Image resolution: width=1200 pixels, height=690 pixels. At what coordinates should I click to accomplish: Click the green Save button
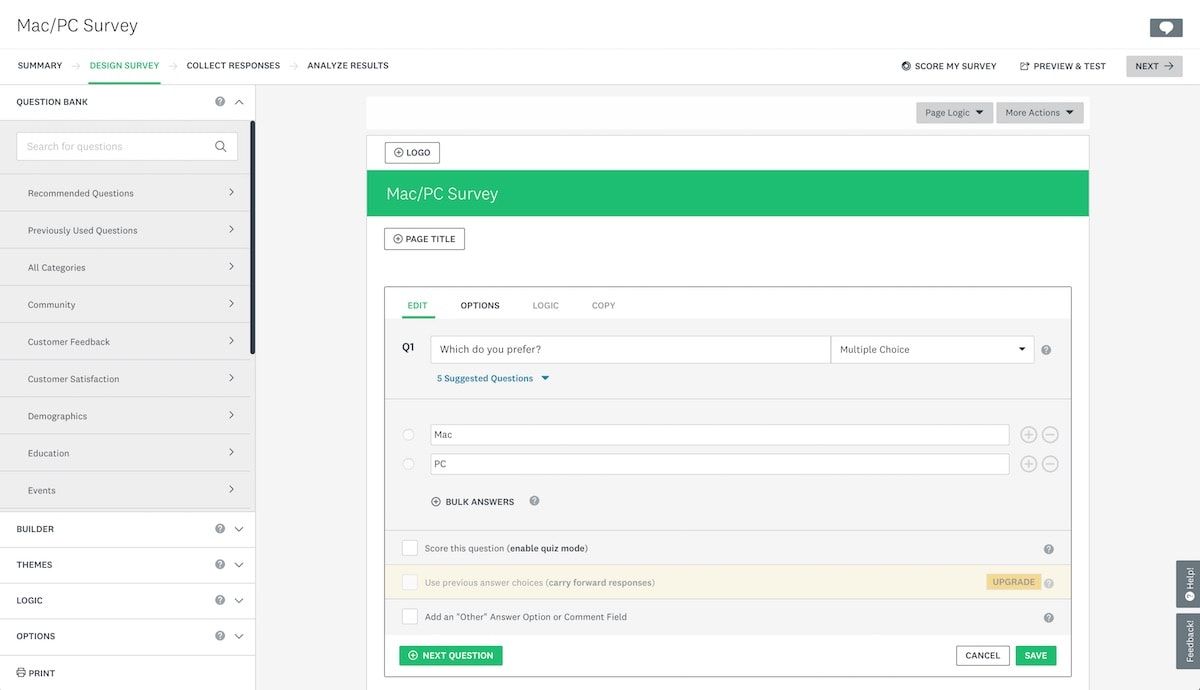[x=1035, y=656]
